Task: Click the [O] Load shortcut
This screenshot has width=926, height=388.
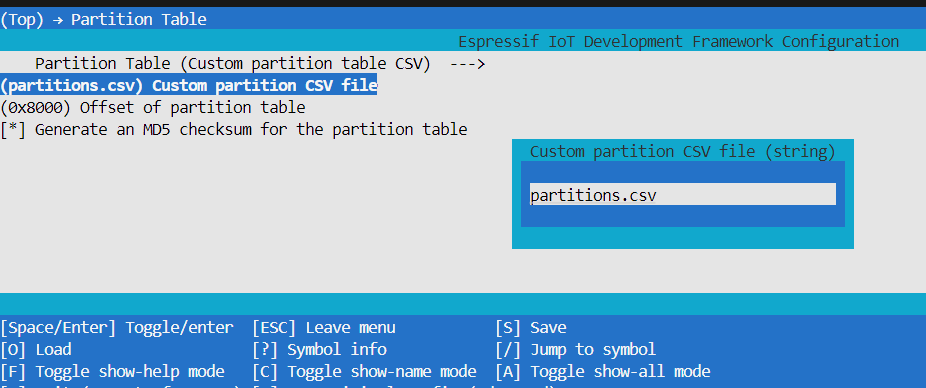Action: click(36, 350)
